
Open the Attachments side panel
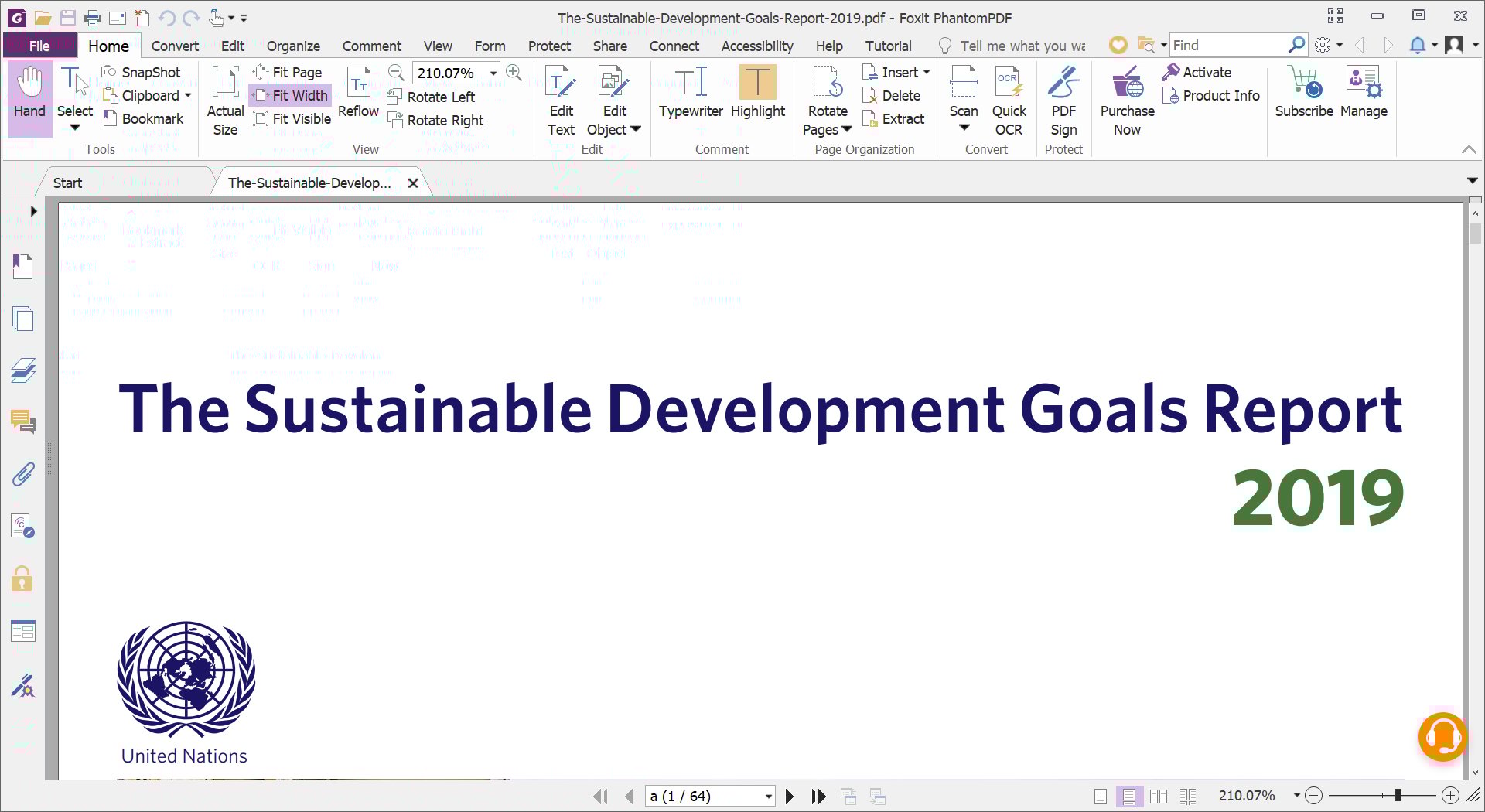[x=22, y=474]
